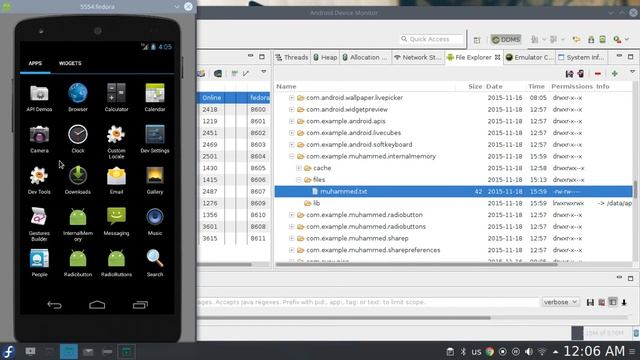Open the Messaging app
640x360 pixels.
(x=116, y=222)
